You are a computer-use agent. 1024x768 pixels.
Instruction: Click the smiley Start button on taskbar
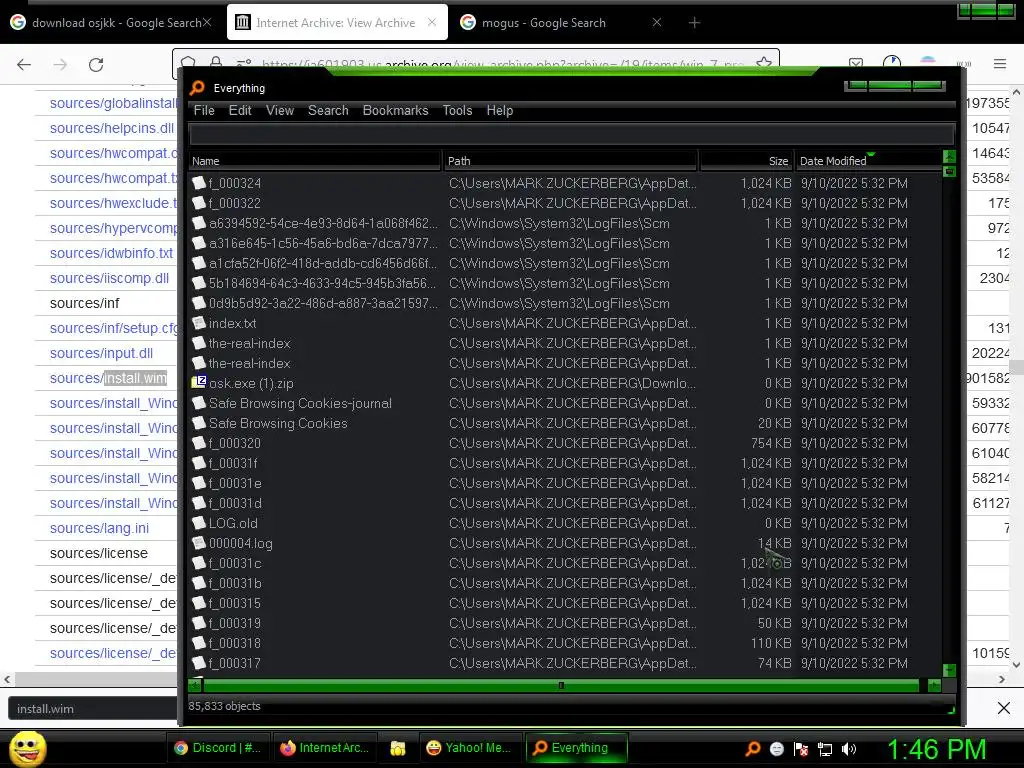[27, 748]
